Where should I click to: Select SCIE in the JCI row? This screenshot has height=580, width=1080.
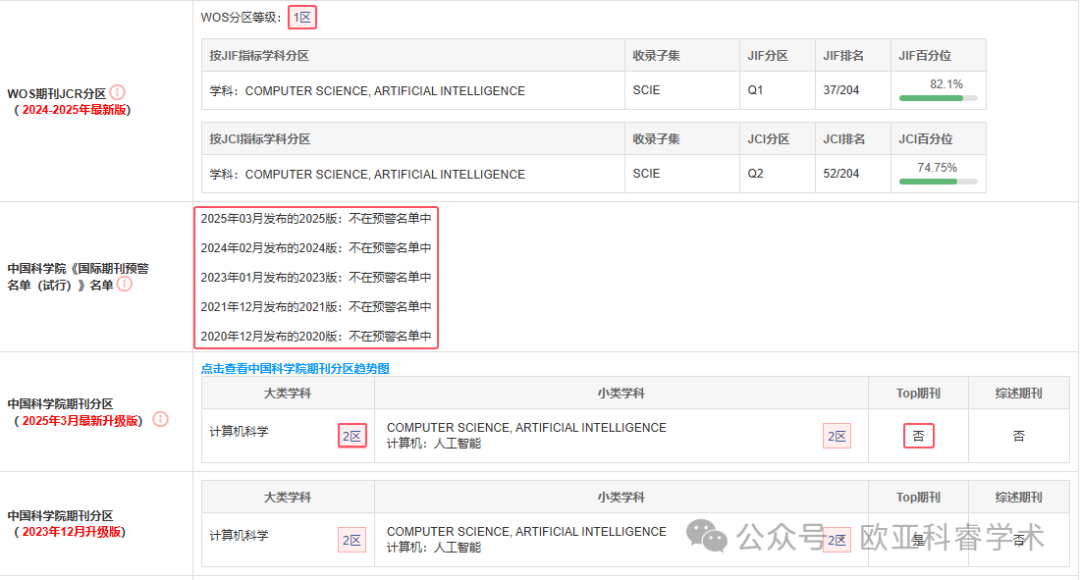[x=646, y=174]
